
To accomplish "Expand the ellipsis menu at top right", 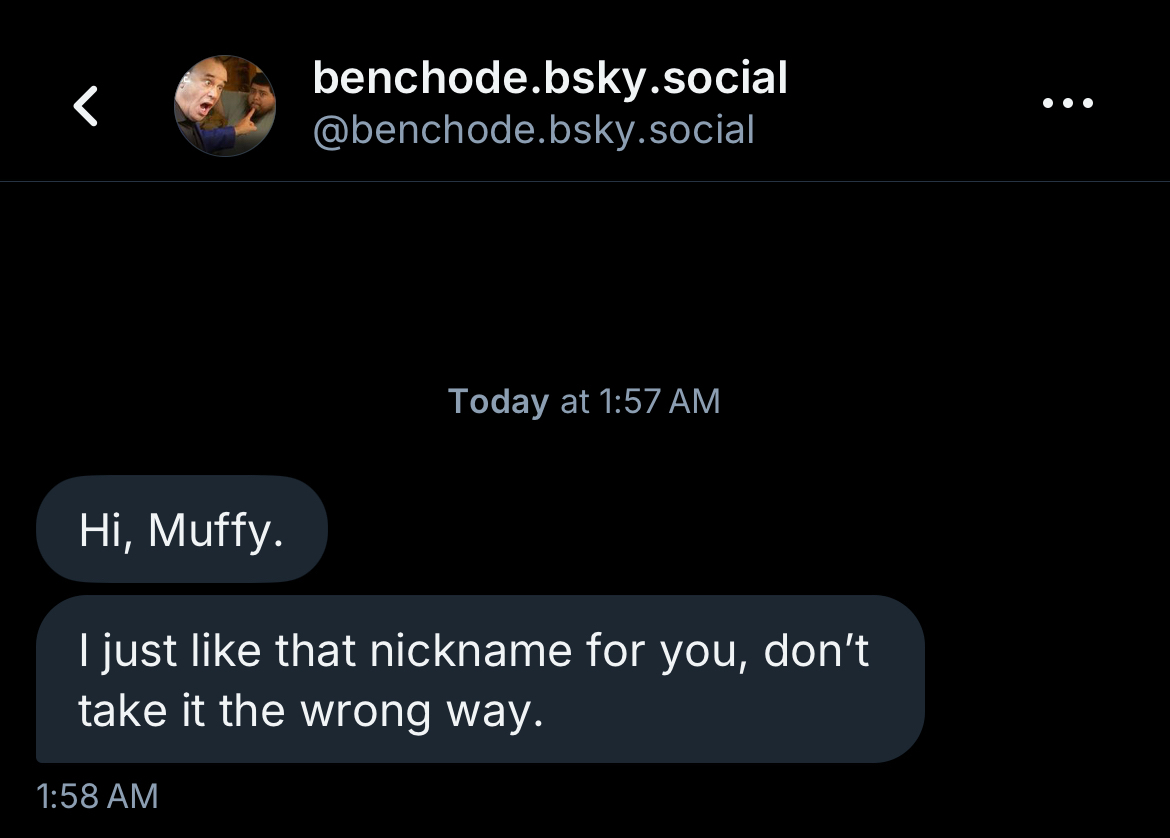I will point(1067,103).
